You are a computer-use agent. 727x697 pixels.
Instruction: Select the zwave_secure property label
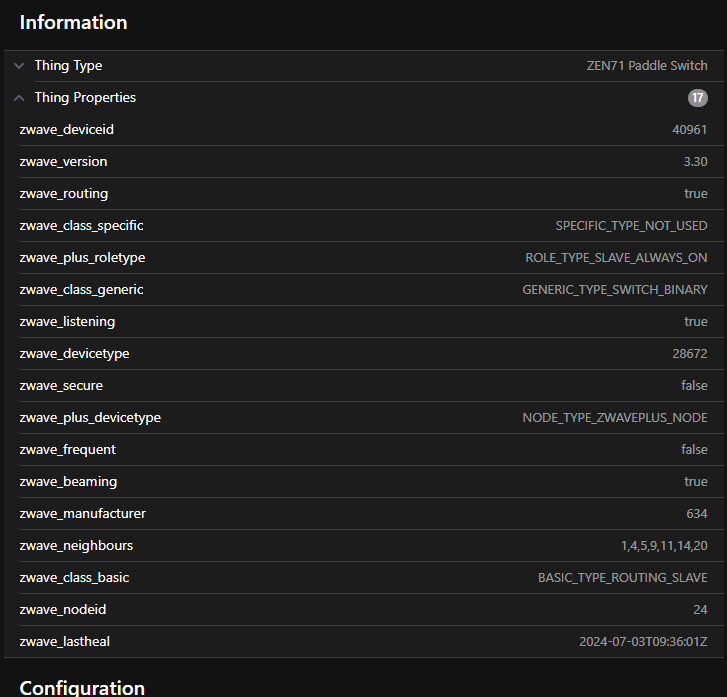[61, 386]
